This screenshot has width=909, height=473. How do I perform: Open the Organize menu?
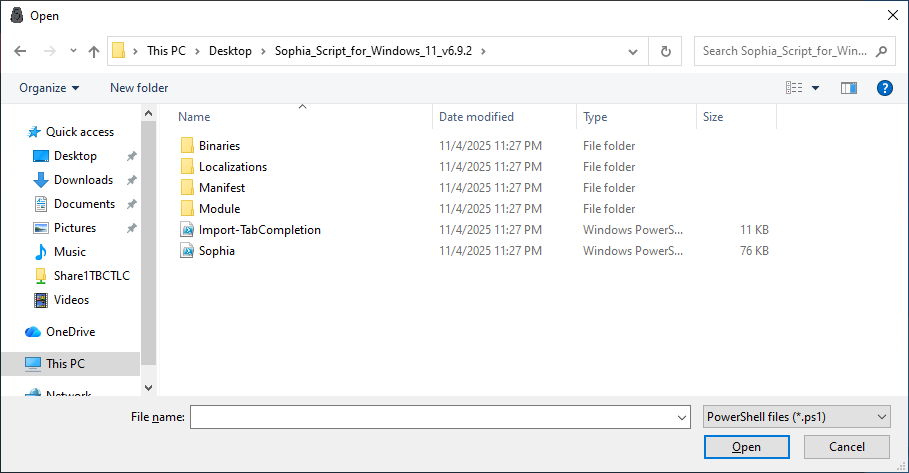[49, 88]
